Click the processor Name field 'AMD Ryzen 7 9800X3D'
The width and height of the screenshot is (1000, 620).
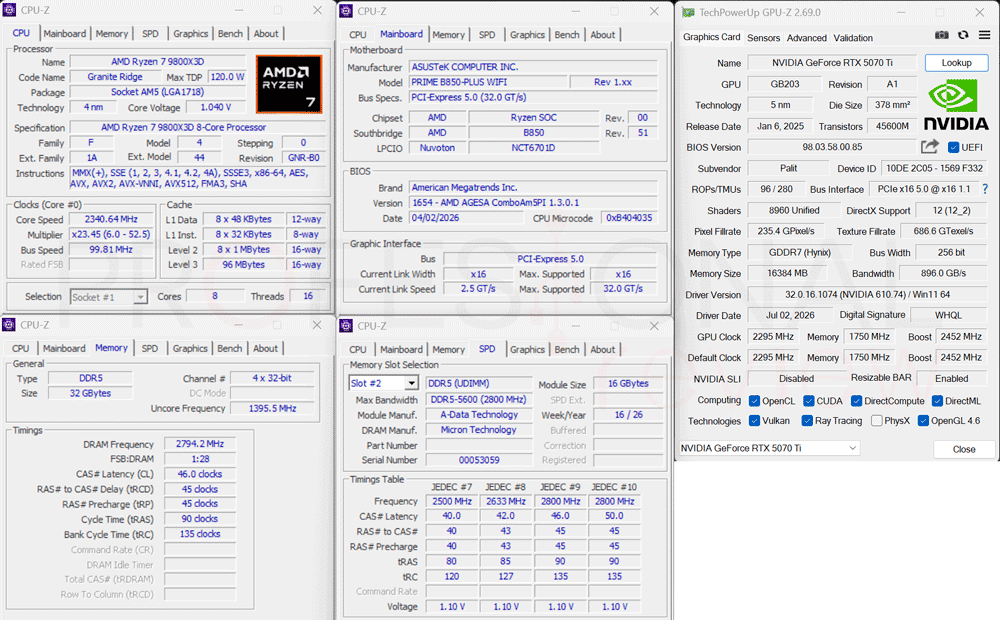[158, 62]
